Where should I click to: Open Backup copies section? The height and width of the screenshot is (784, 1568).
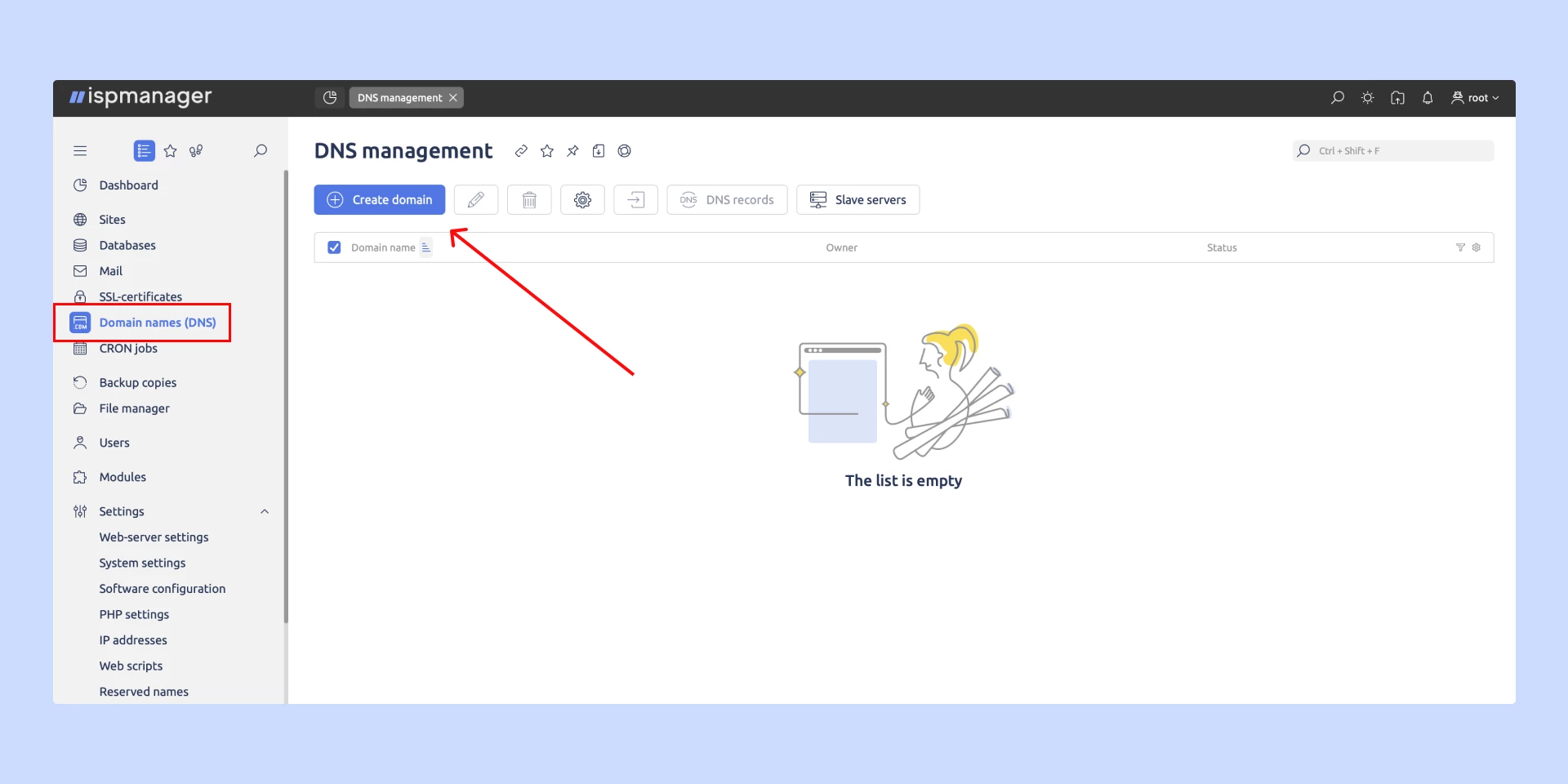coord(137,383)
